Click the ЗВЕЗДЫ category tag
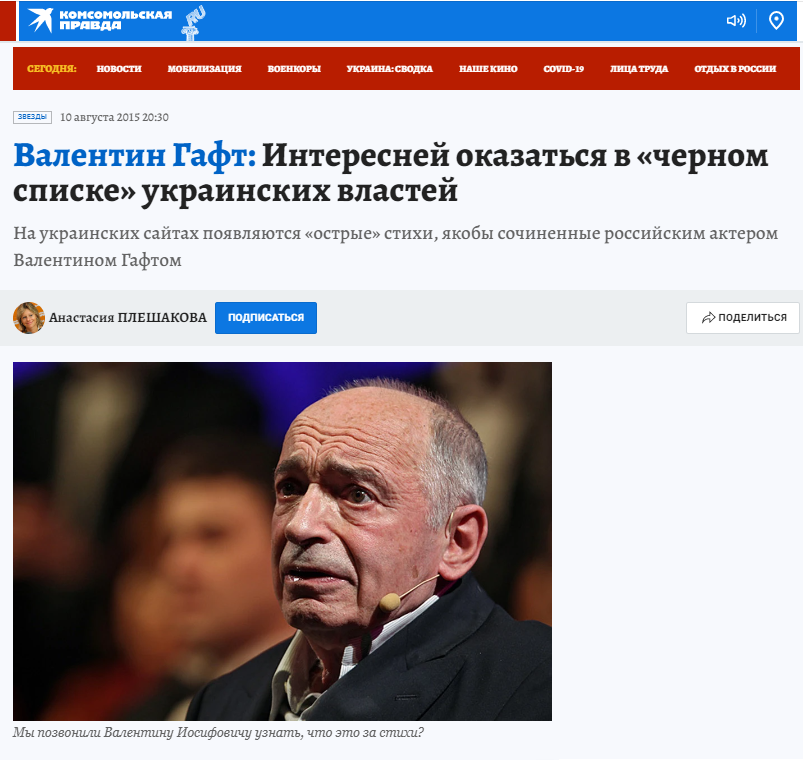Screen dimensions: 803x760 (x=32, y=117)
